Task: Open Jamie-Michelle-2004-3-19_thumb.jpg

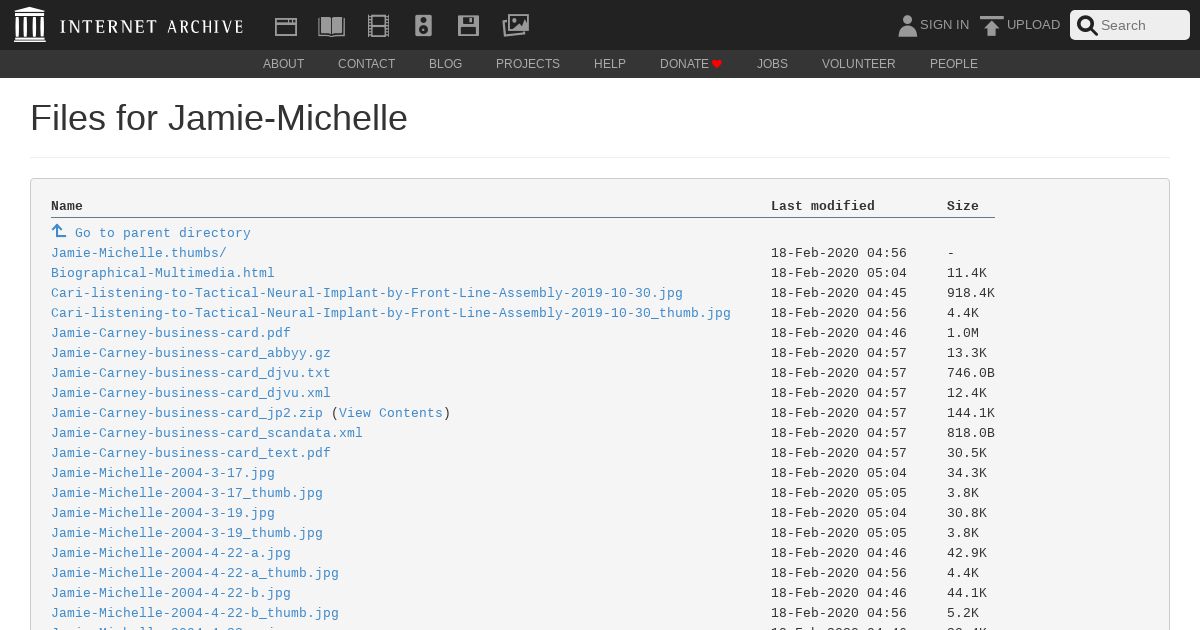Action: pyautogui.click(x=187, y=533)
